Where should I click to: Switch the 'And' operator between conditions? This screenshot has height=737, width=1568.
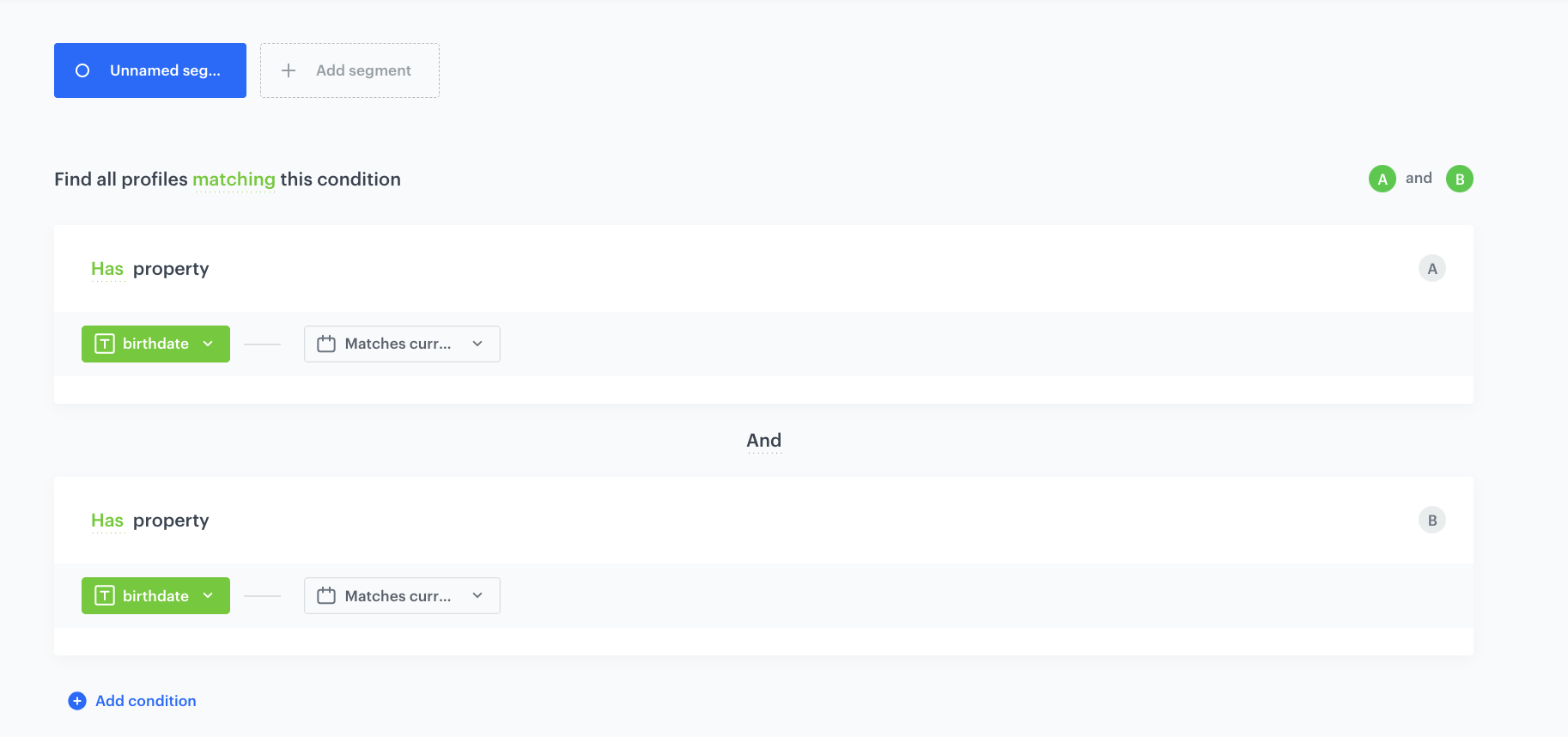point(763,441)
